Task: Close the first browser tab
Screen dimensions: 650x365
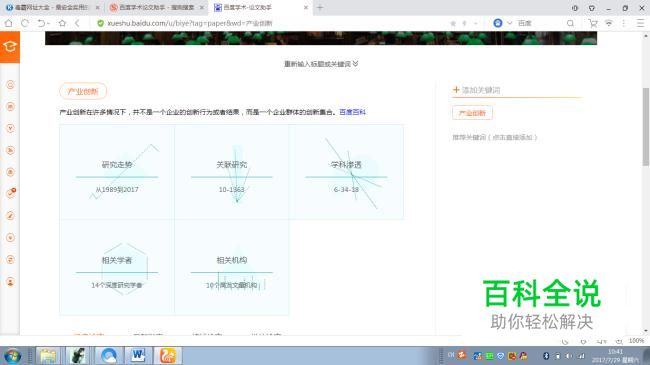Action: tap(97, 7)
